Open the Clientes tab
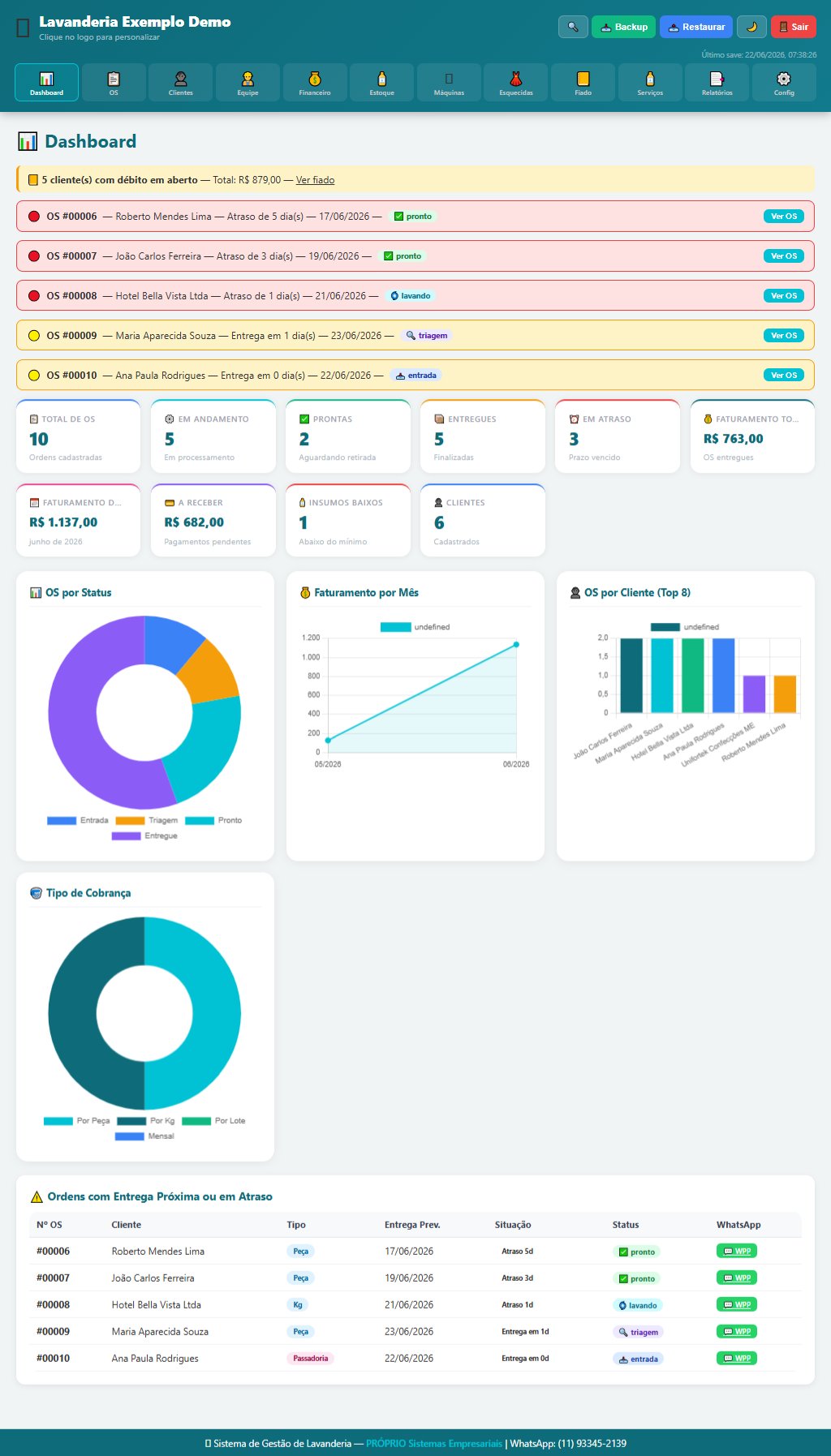Screen dimensions: 831x1456 180,82
